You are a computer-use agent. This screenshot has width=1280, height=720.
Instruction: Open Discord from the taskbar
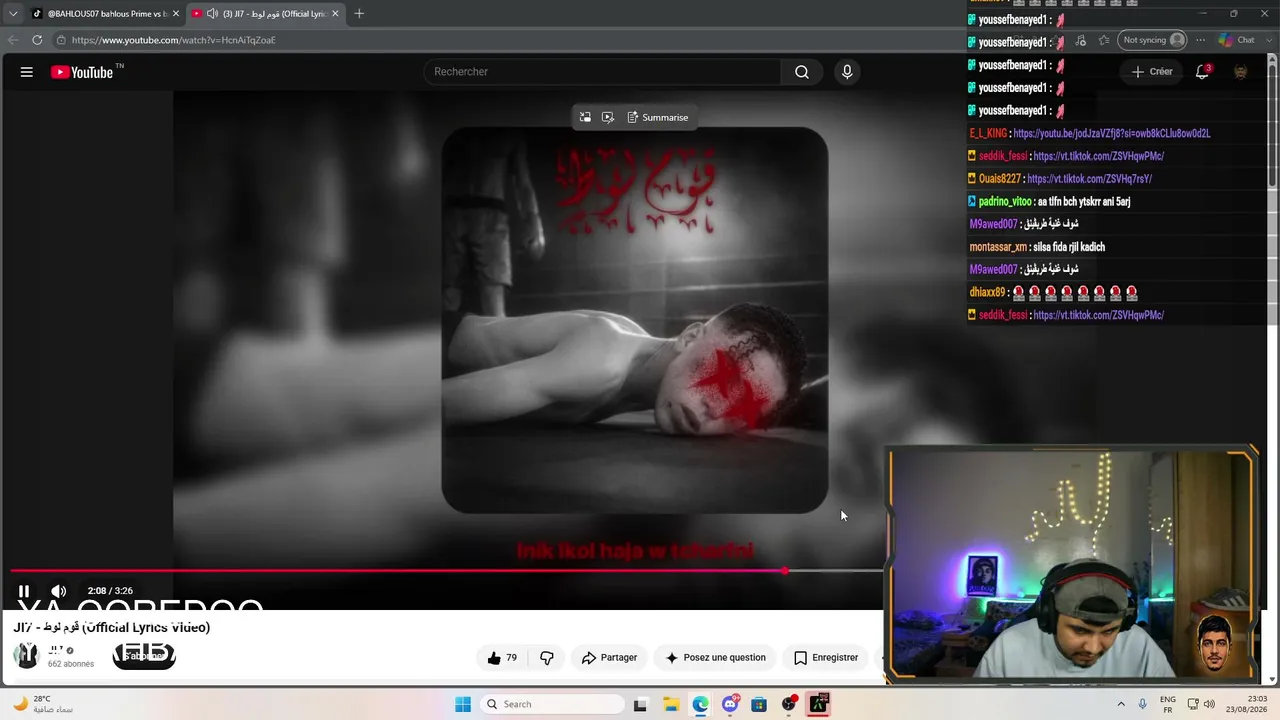point(730,704)
